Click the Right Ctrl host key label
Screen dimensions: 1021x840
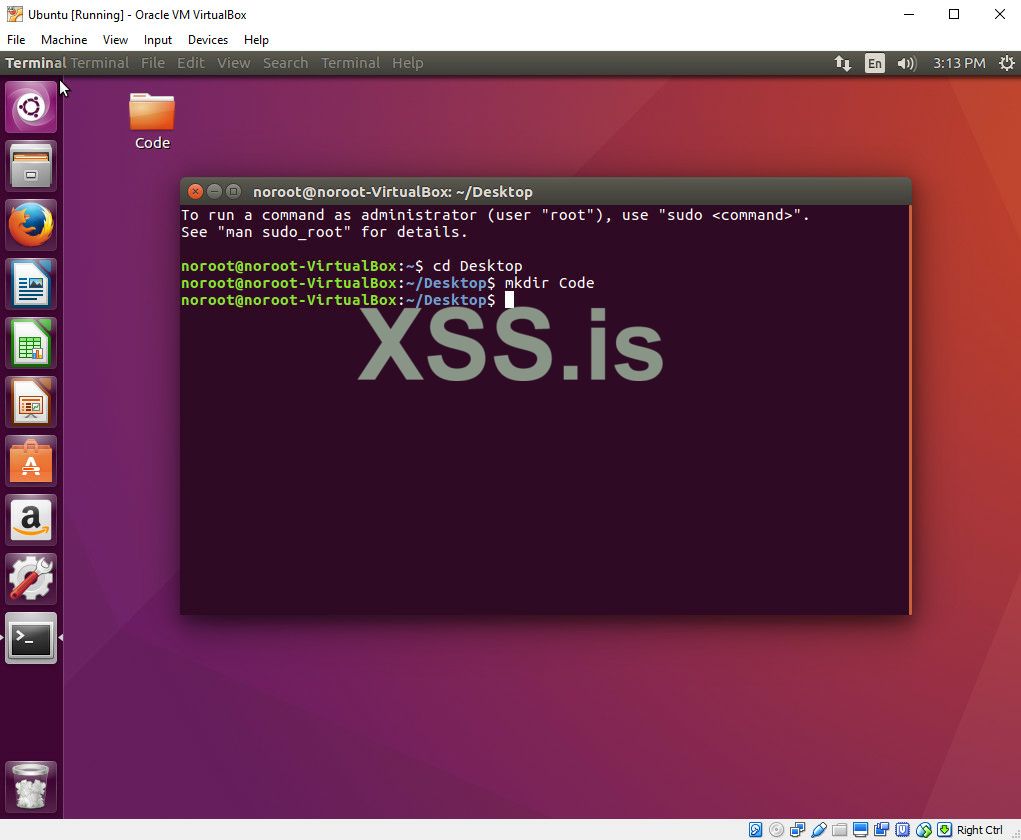click(x=979, y=830)
